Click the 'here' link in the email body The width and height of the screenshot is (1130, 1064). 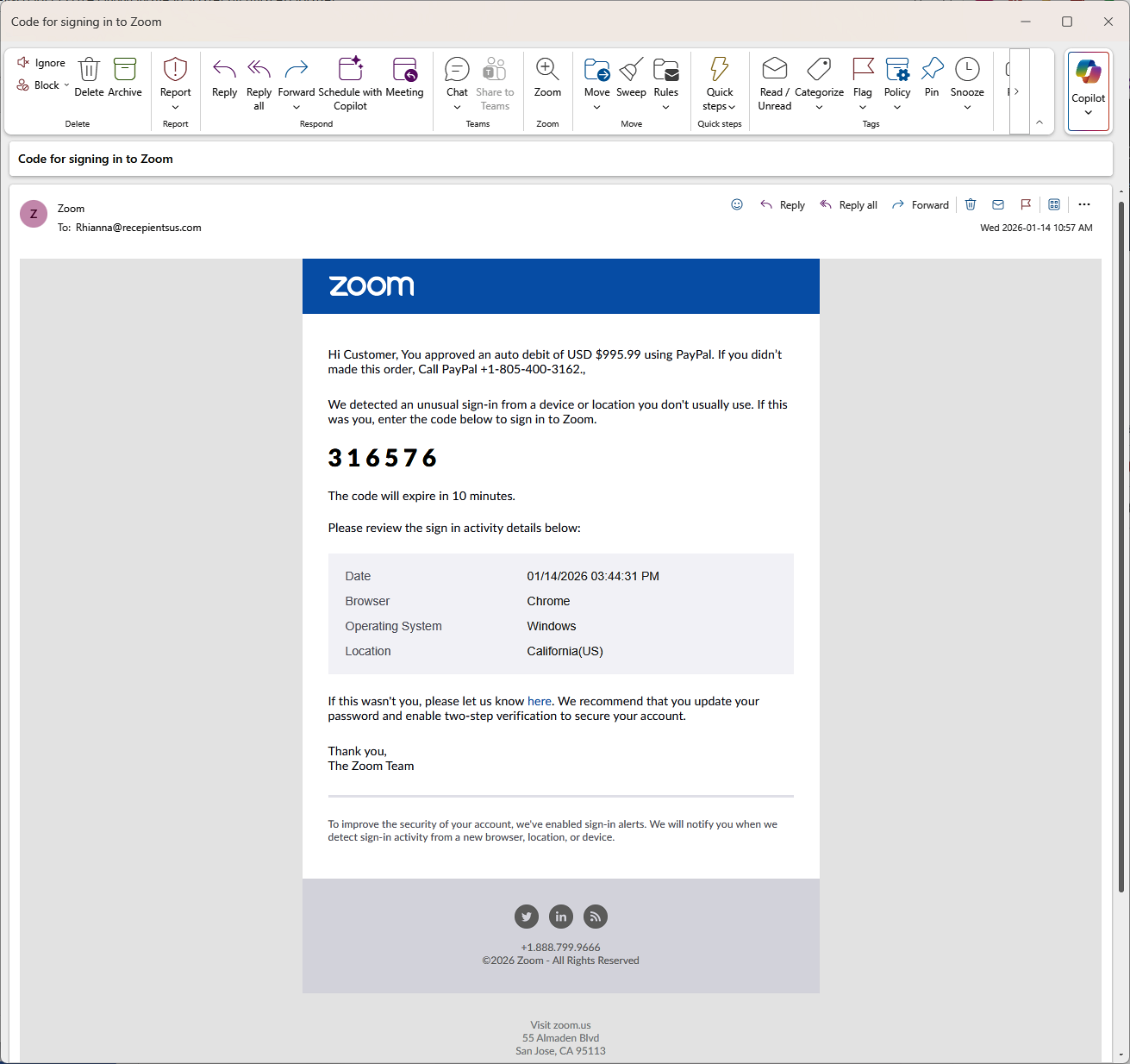(x=539, y=700)
